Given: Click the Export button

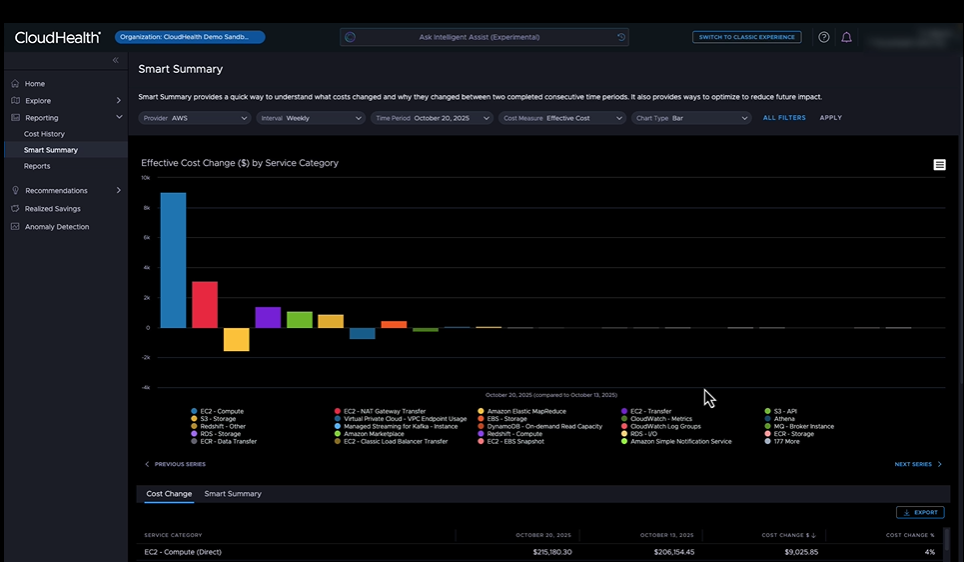Looking at the screenshot, I should pos(920,513).
